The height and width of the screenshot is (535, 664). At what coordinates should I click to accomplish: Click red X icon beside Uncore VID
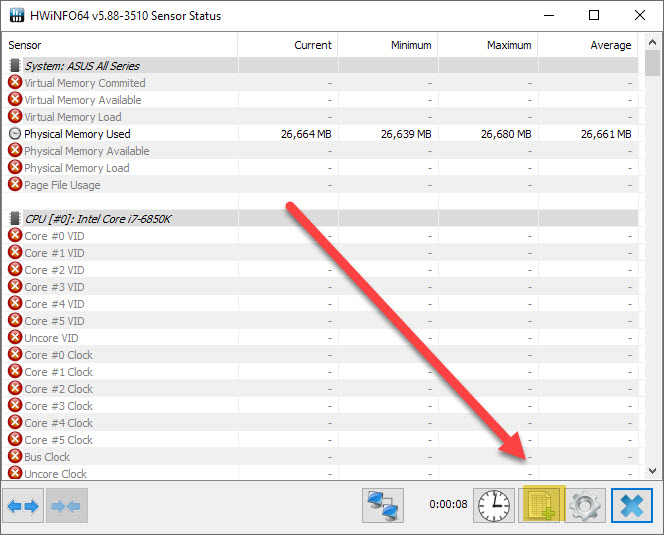[15, 337]
